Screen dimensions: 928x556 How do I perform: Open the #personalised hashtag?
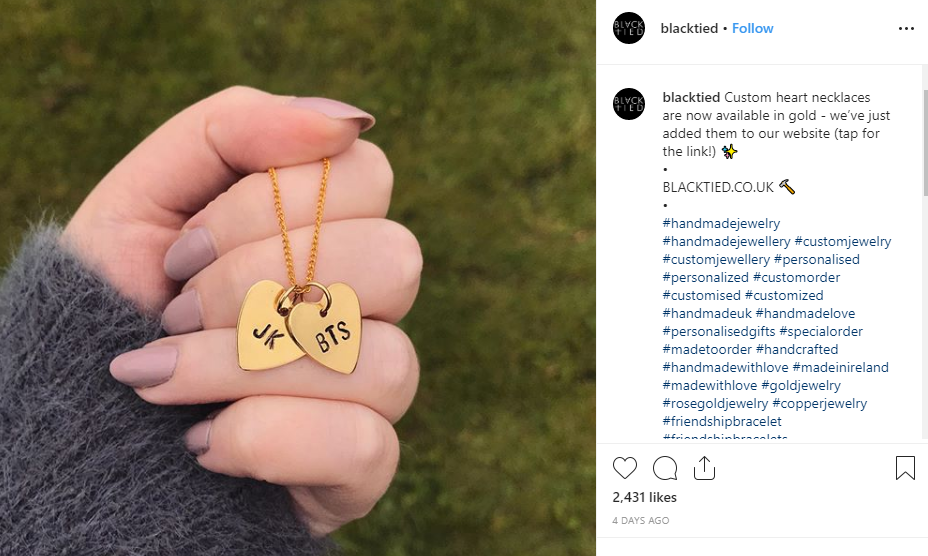(x=816, y=259)
